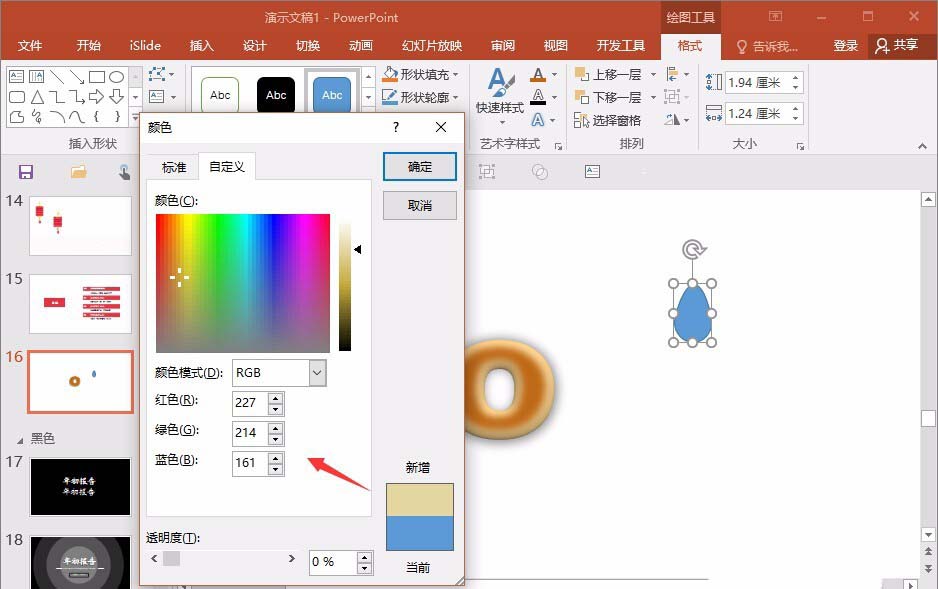Viewport: 938px width, 589px height.
Task: Select the oval shape from insert shapes
Action: 115,75
